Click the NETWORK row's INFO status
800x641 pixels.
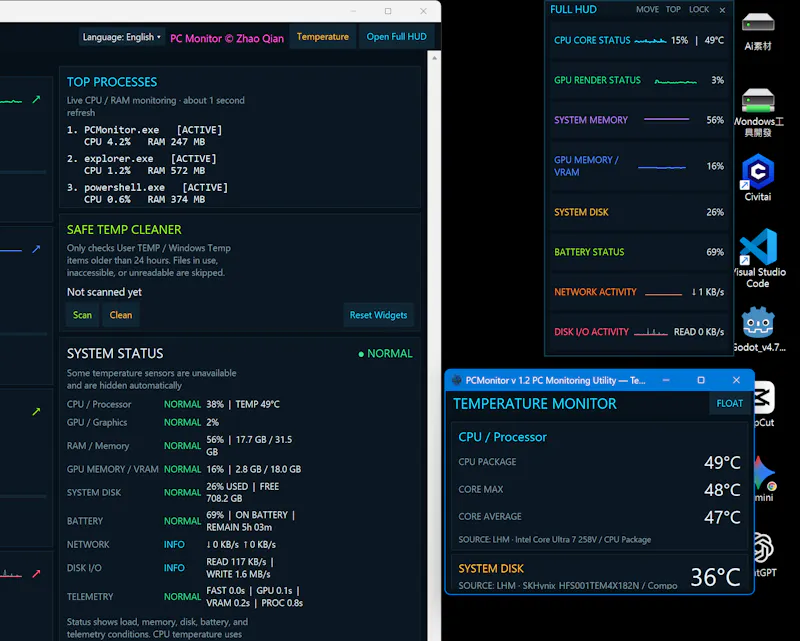pos(174,545)
